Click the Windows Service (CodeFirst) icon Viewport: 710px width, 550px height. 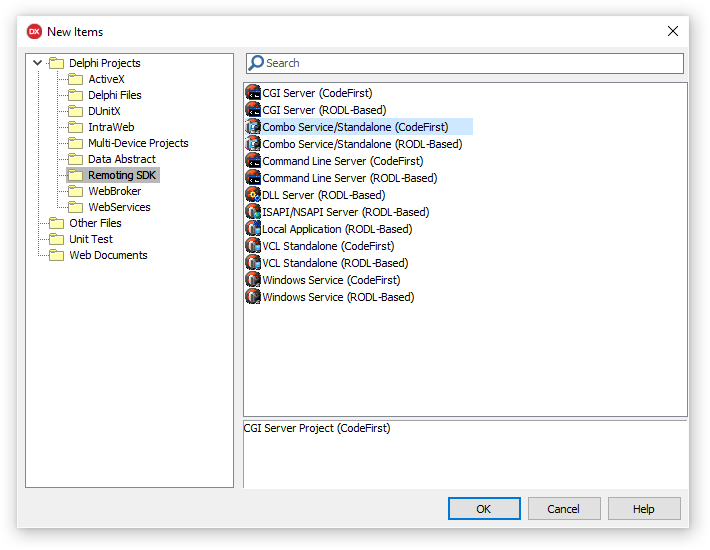(x=253, y=280)
